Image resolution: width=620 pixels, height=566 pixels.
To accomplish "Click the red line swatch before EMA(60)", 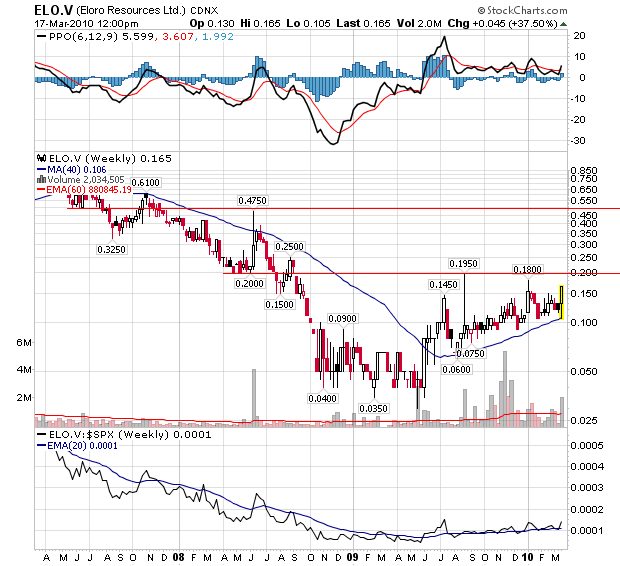I will point(42,190).
